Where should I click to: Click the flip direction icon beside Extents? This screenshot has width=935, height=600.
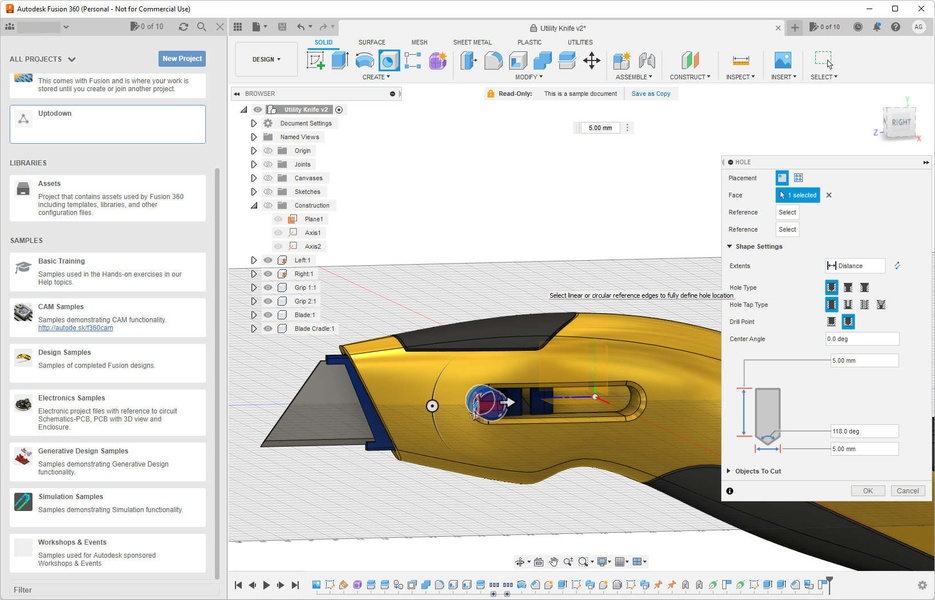pyautogui.click(x=897, y=266)
